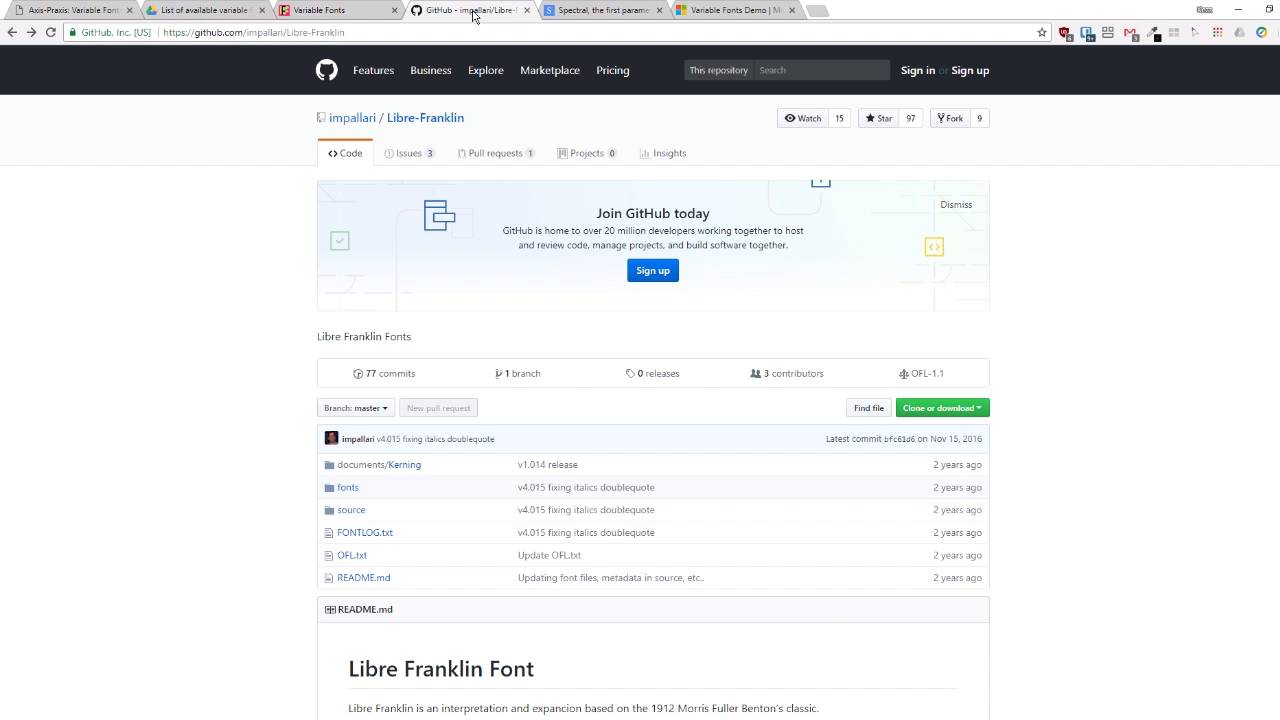Open the Issues tab
Screen dimensions: 1280x720
coord(409,153)
